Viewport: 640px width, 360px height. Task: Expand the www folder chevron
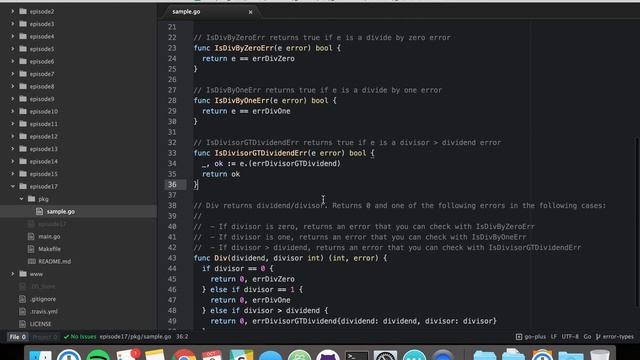[x=13, y=274]
